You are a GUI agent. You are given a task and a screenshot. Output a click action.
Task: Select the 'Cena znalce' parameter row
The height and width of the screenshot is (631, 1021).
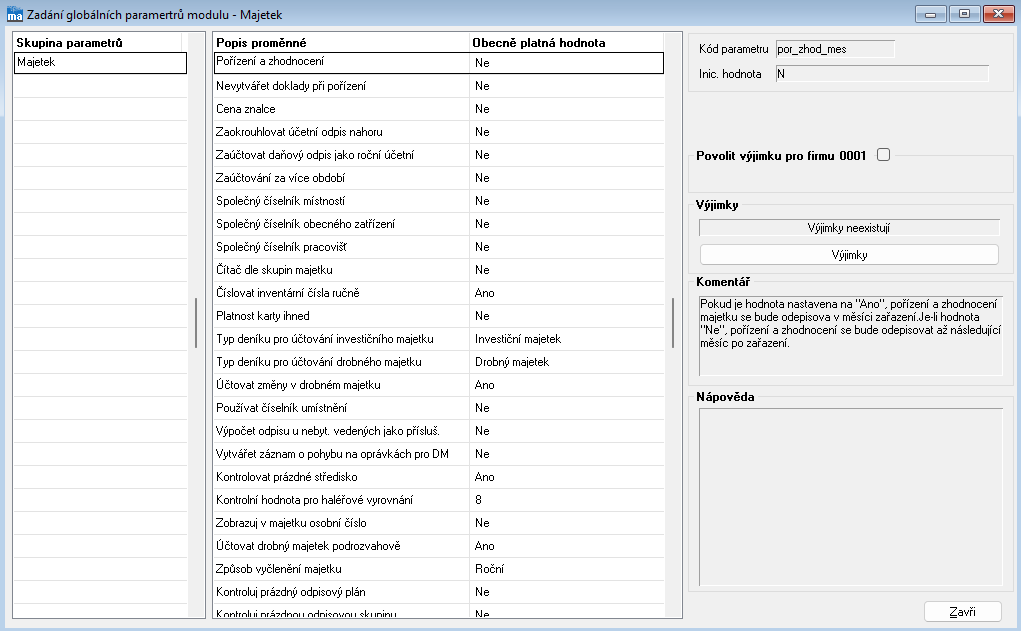click(x=439, y=109)
